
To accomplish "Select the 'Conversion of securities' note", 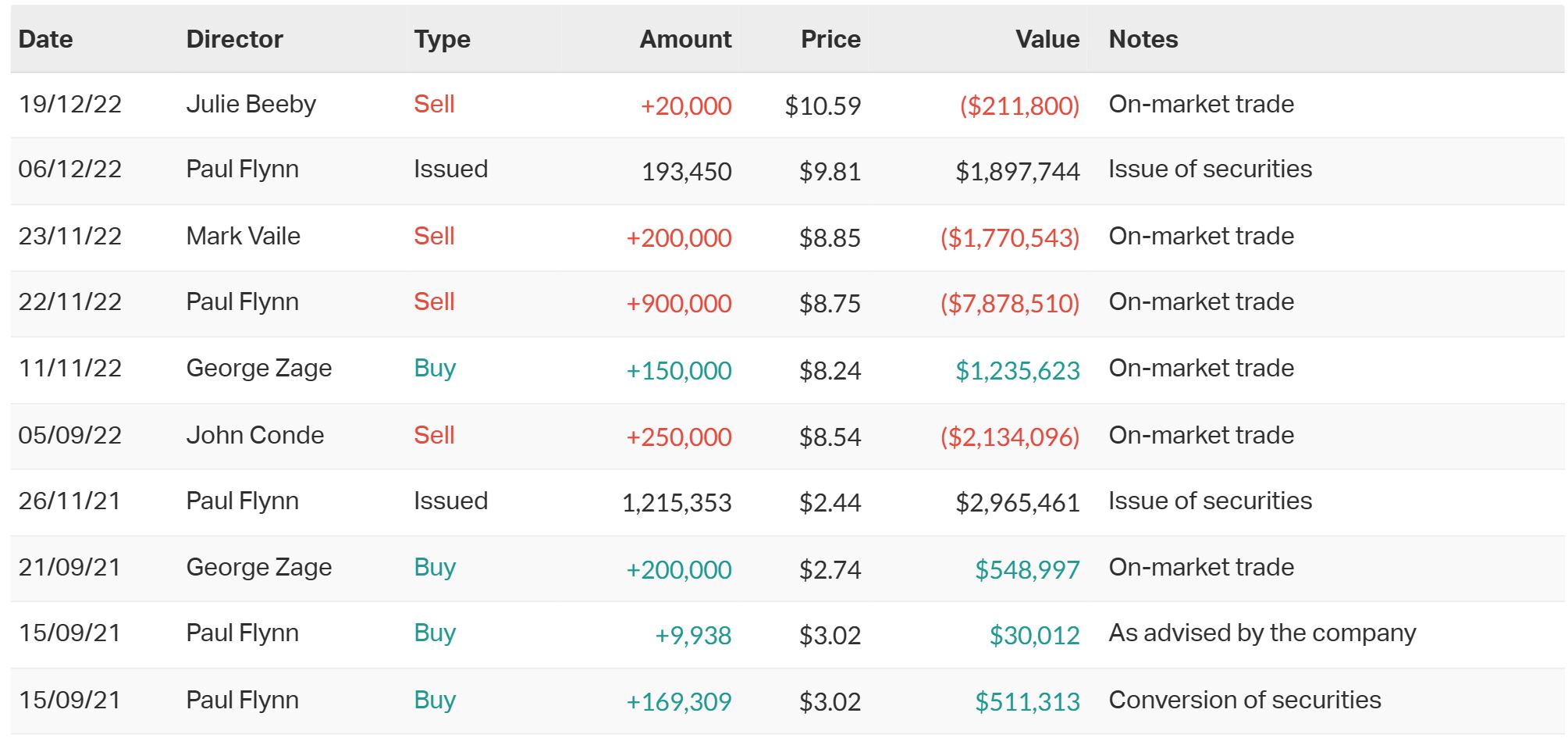I will [x=1245, y=701].
